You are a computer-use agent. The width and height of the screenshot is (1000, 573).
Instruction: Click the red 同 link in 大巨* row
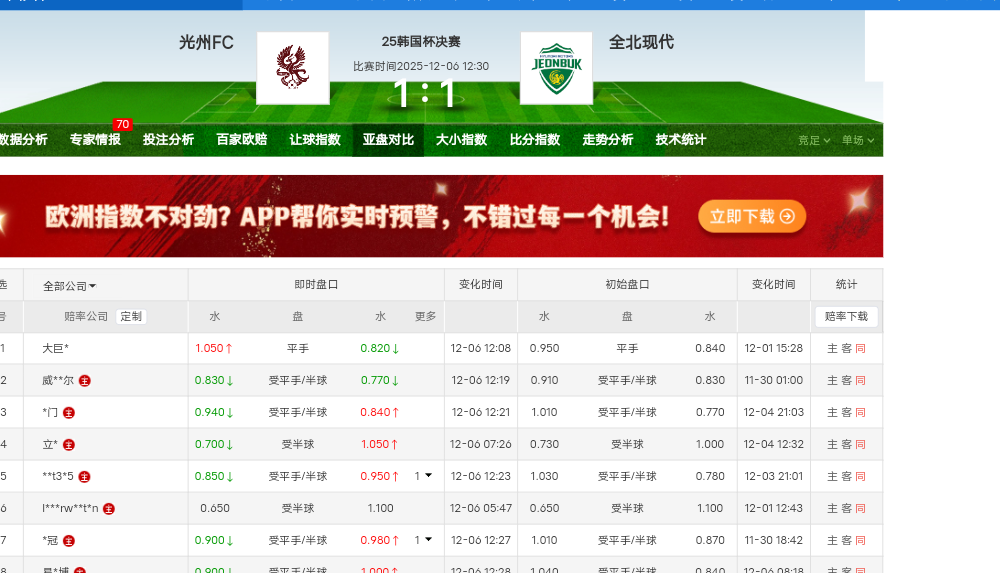(860, 349)
